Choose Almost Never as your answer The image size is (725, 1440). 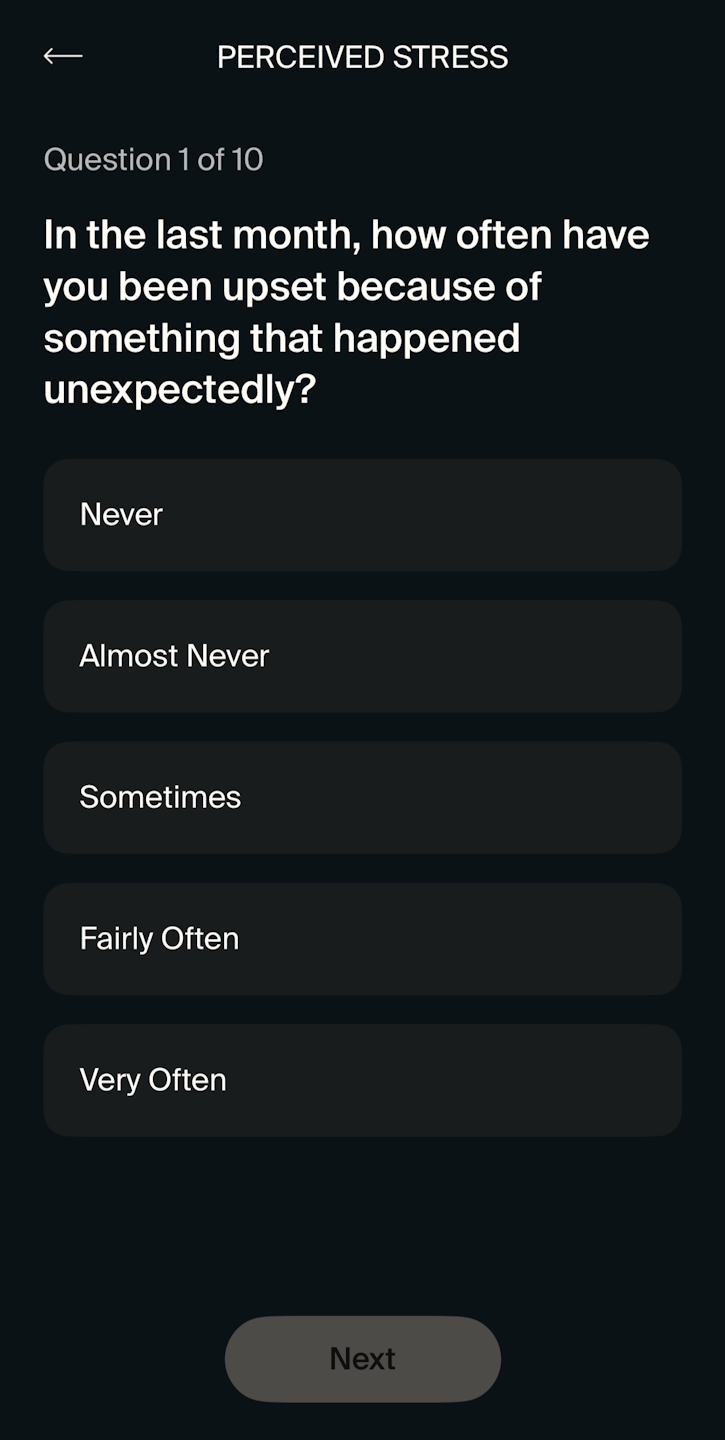point(362,656)
